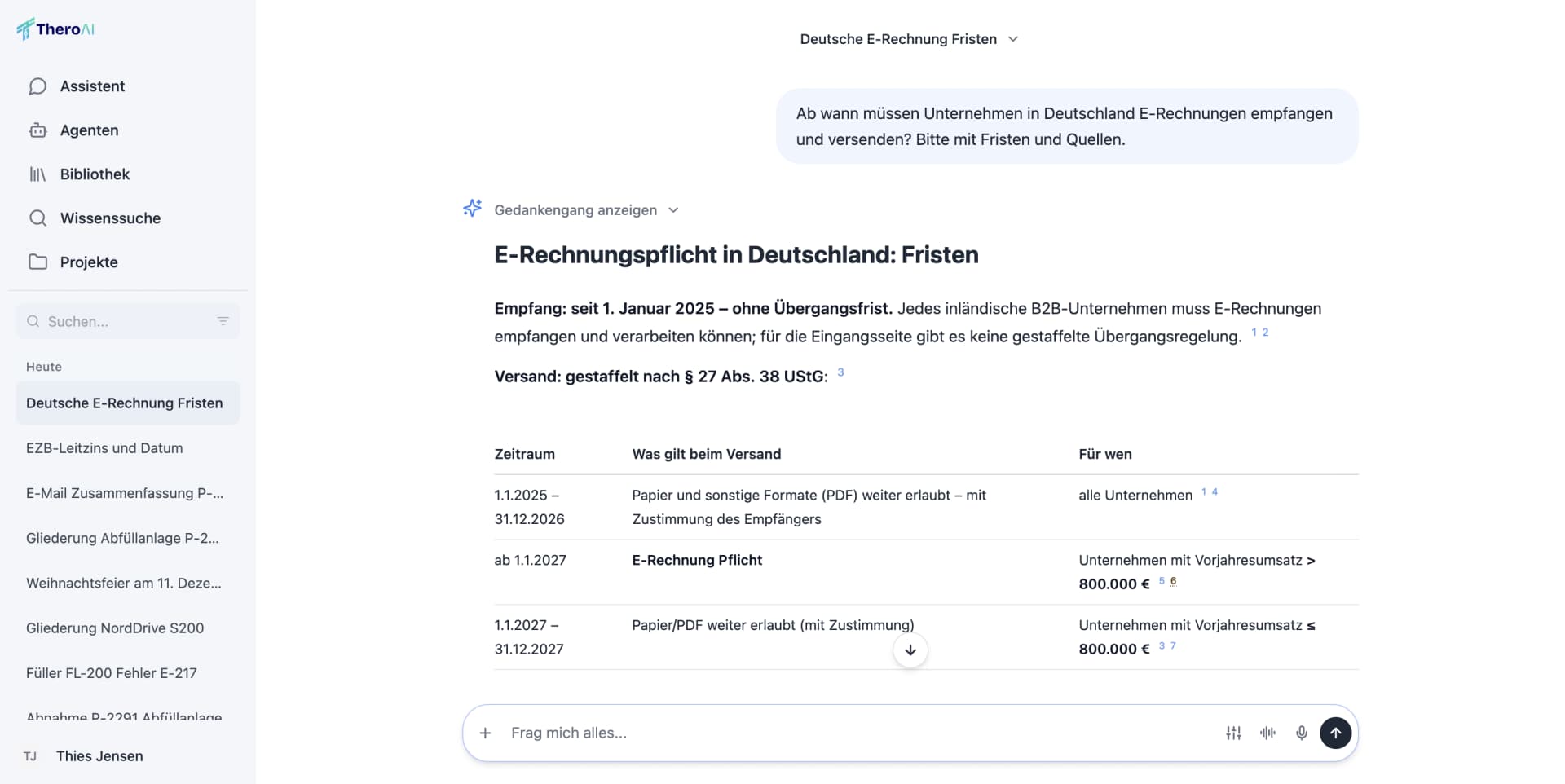Select chat Deutsche E-Rechnung Fristen in sidebar

click(x=128, y=403)
